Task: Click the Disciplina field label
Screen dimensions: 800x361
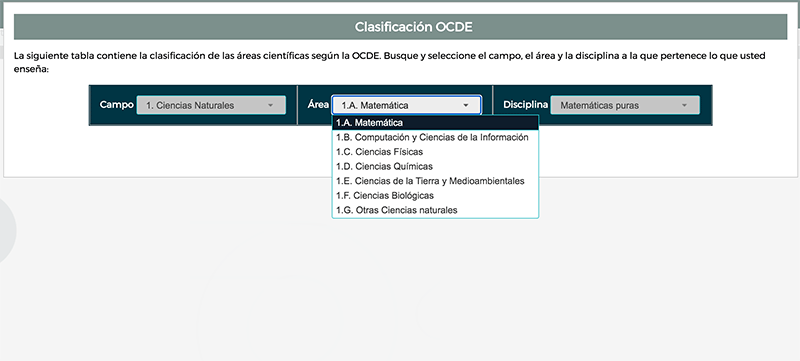Action: [525, 105]
